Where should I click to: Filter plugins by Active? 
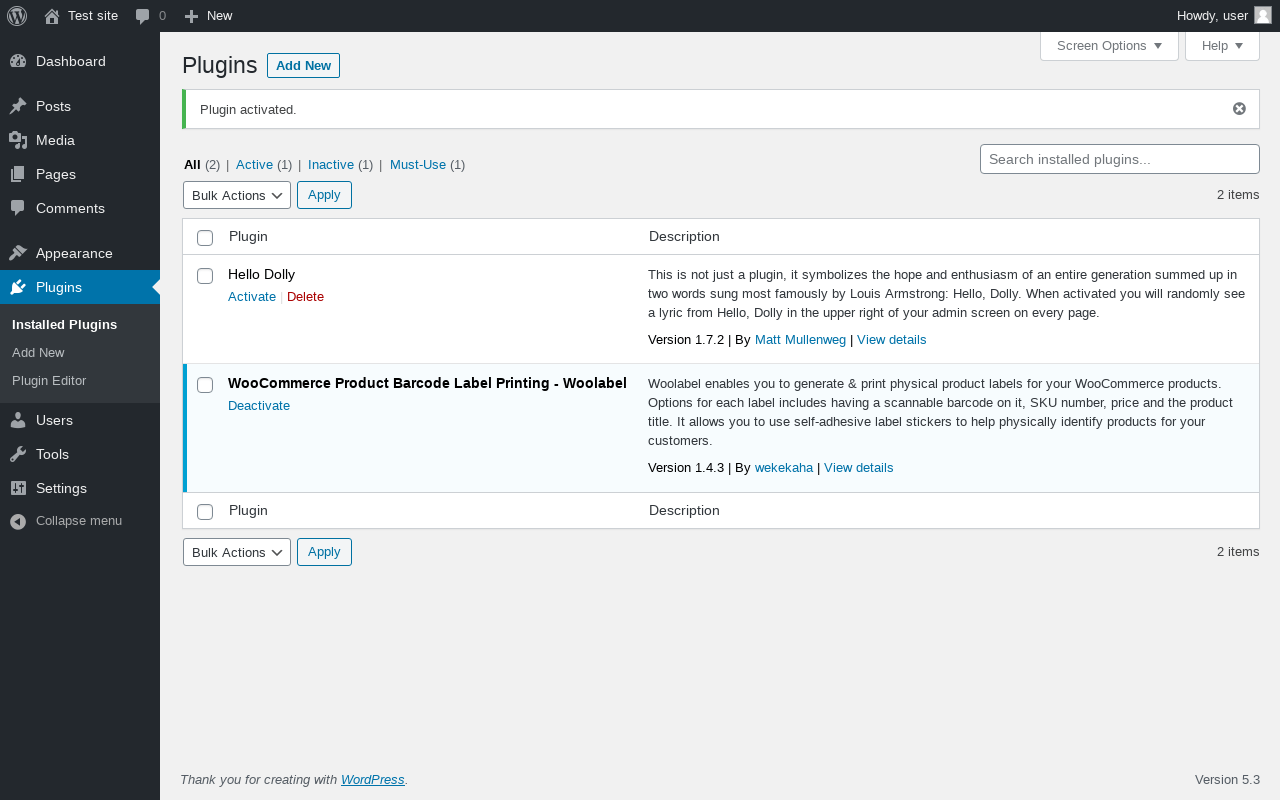pyautogui.click(x=254, y=164)
